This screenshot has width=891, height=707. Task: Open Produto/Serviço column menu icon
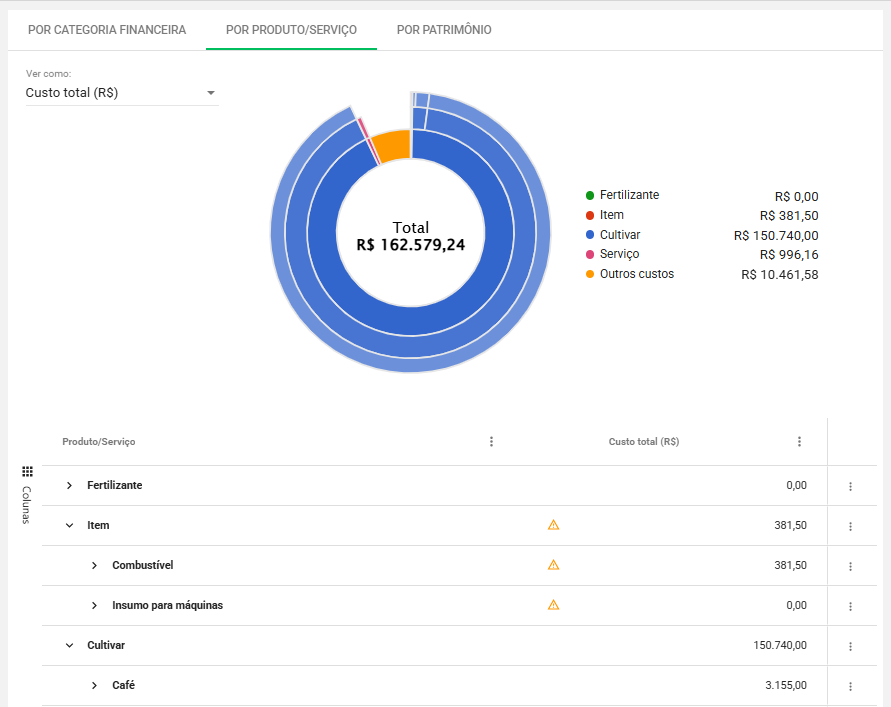(x=491, y=442)
